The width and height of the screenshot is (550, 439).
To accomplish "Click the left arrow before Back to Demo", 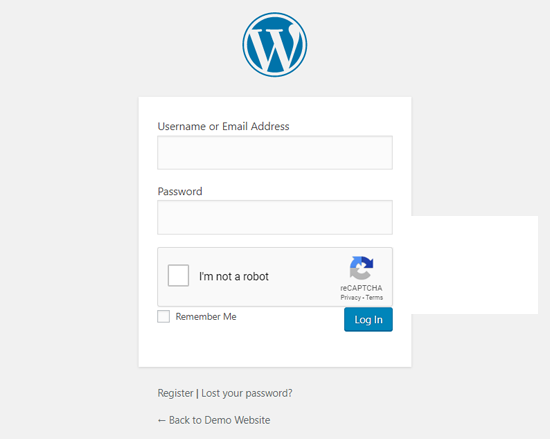I will tap(161, 420).
